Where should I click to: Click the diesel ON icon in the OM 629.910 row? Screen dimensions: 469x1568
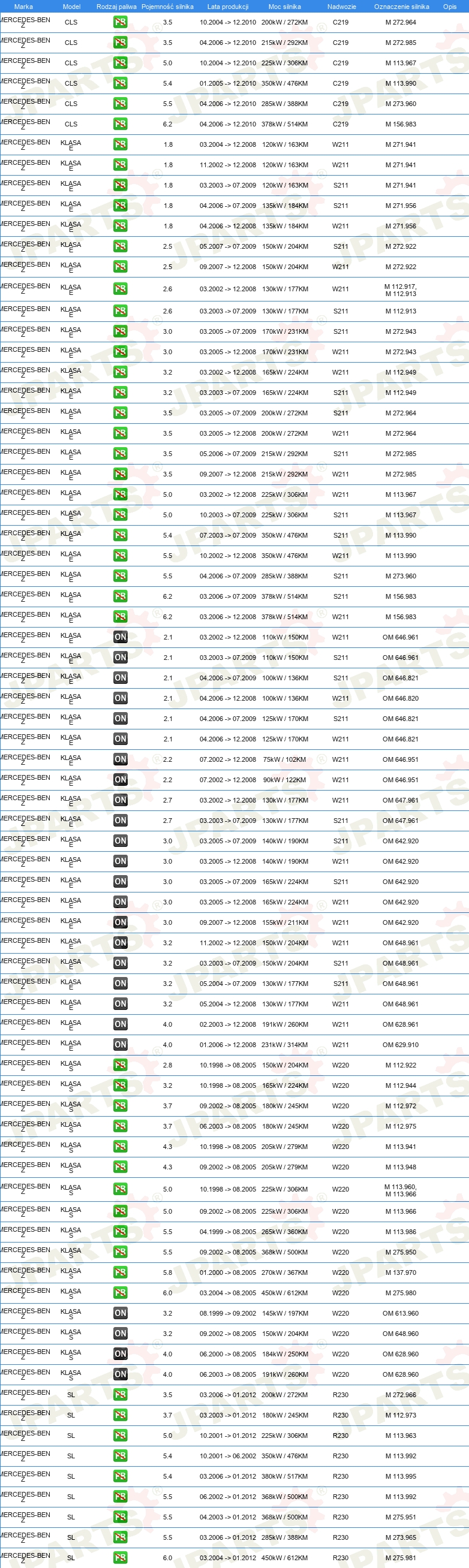(121, 1045)
